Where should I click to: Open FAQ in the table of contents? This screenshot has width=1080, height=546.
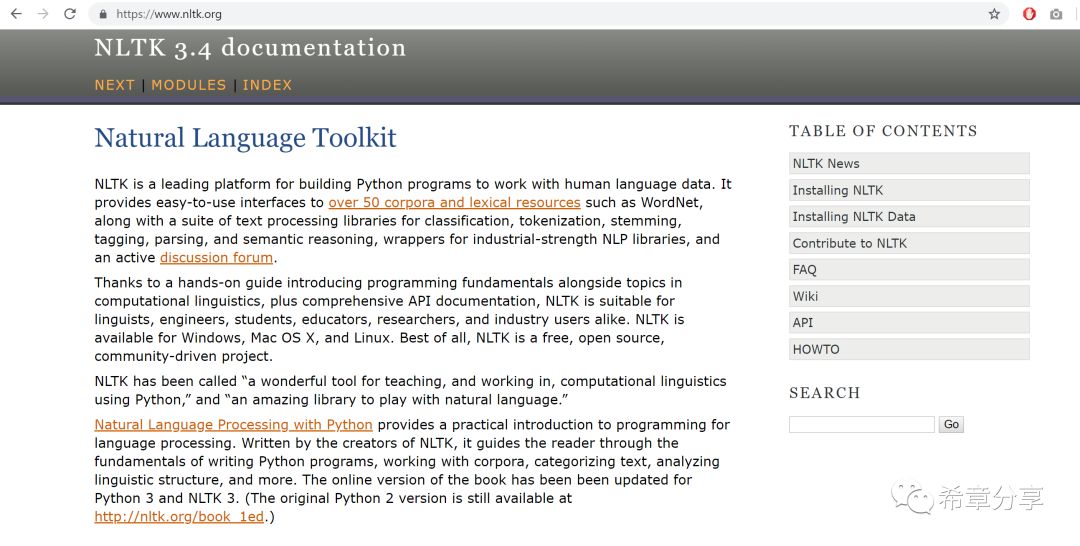coord(909,269)
